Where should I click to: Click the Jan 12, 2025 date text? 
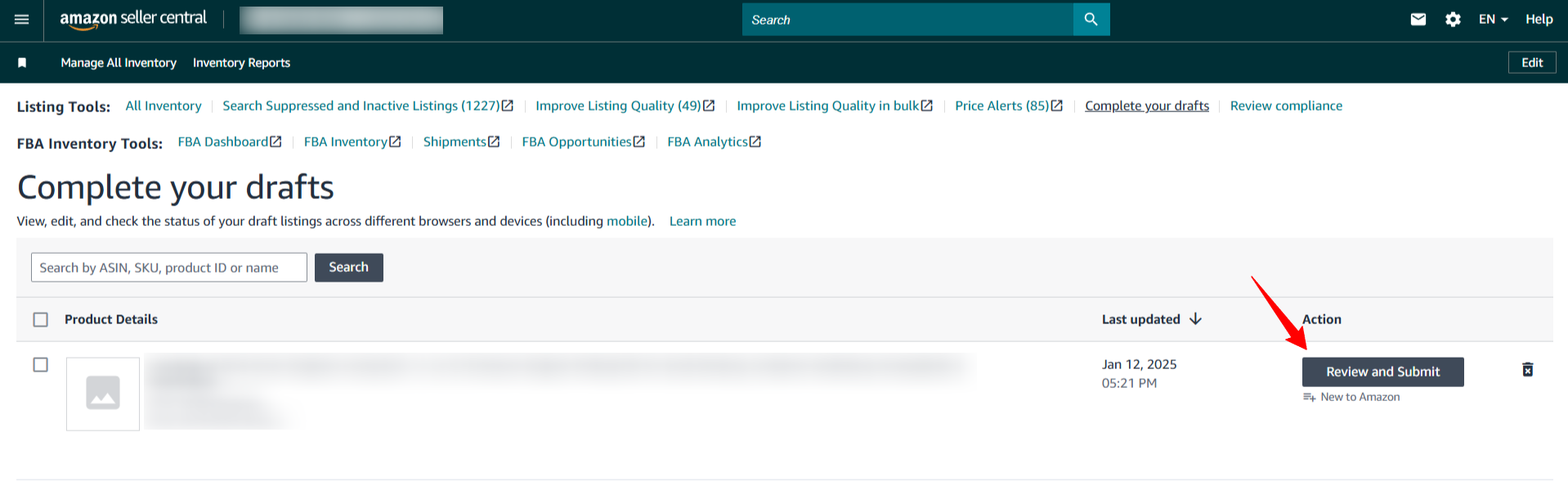[1139, 364]
